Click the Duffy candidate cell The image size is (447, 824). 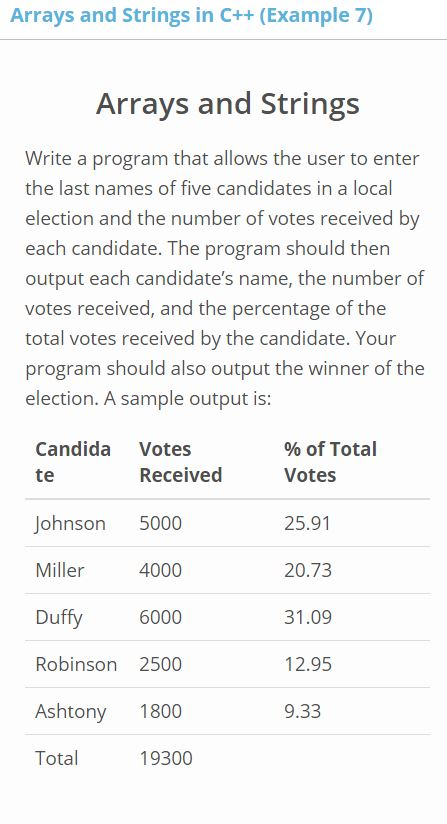[59, 617]
